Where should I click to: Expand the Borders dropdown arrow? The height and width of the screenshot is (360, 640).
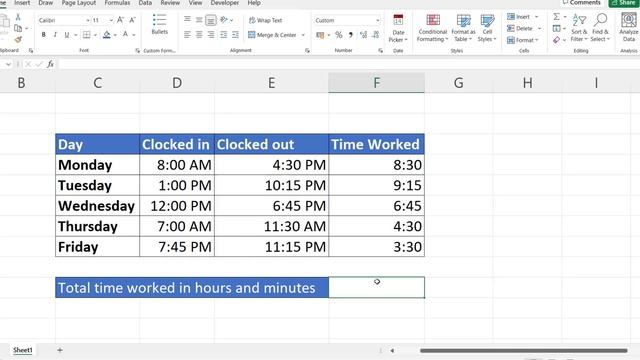95,35
